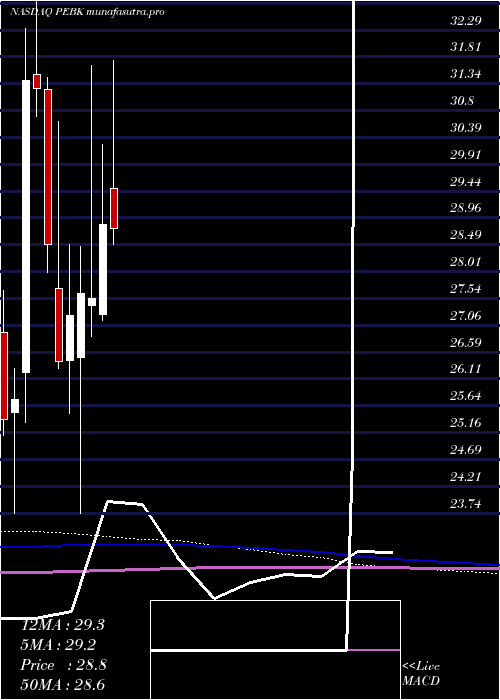Screen dimensions: 500x700
Task: Click the 29.44 price axis label
Action: (466, 182)
